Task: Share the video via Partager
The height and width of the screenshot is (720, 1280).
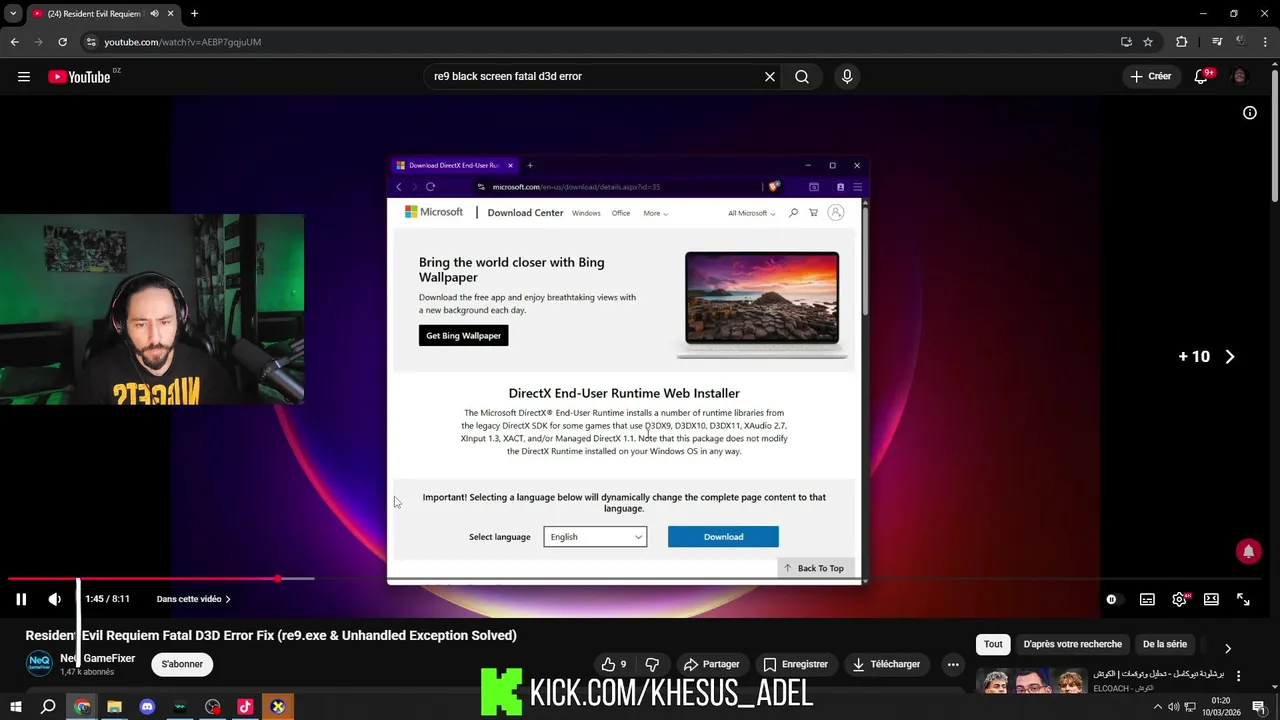Action: pyautogui.click(x=711, y=664)
